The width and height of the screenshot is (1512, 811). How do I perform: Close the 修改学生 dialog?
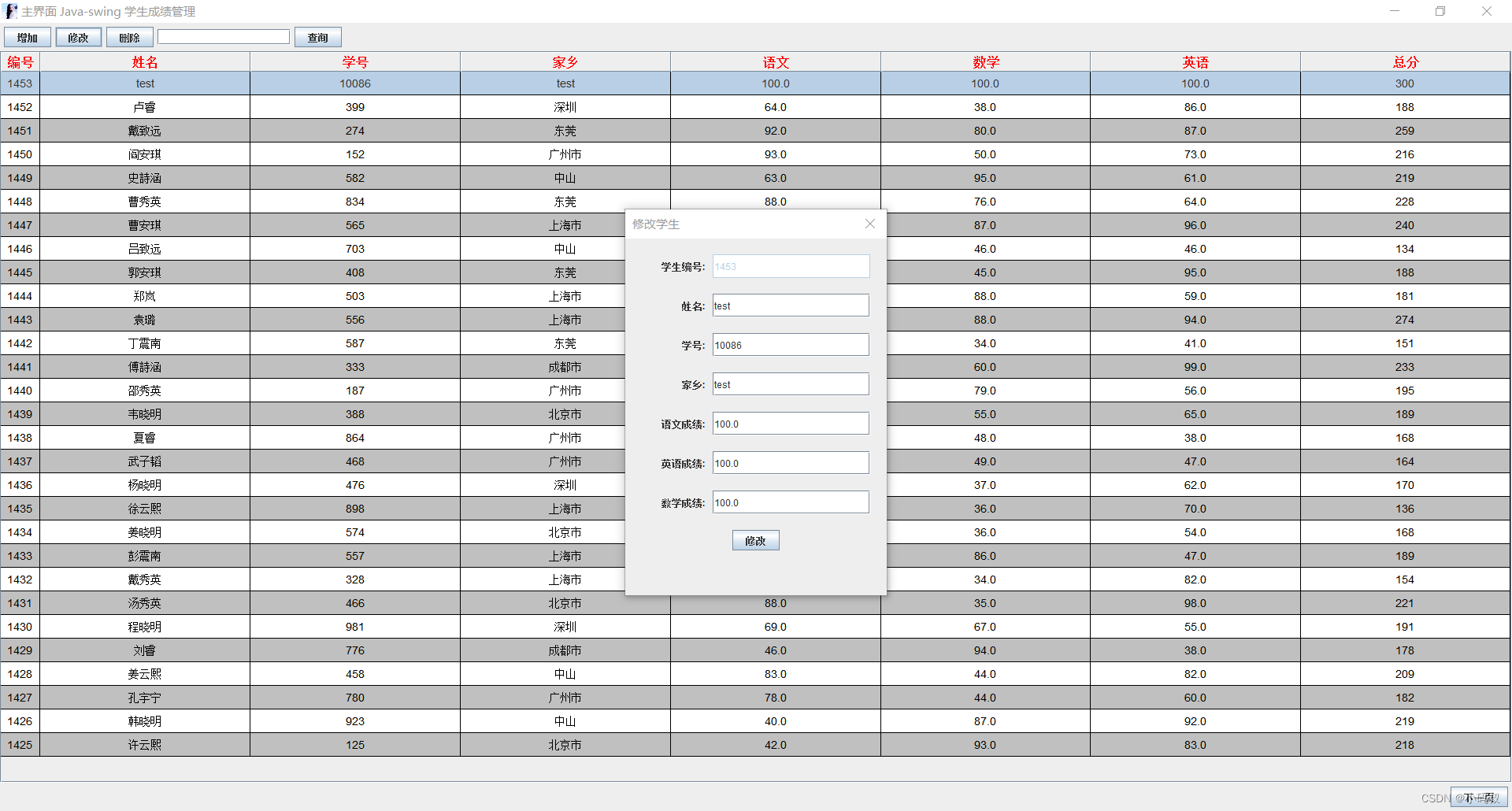coord(870,224)
